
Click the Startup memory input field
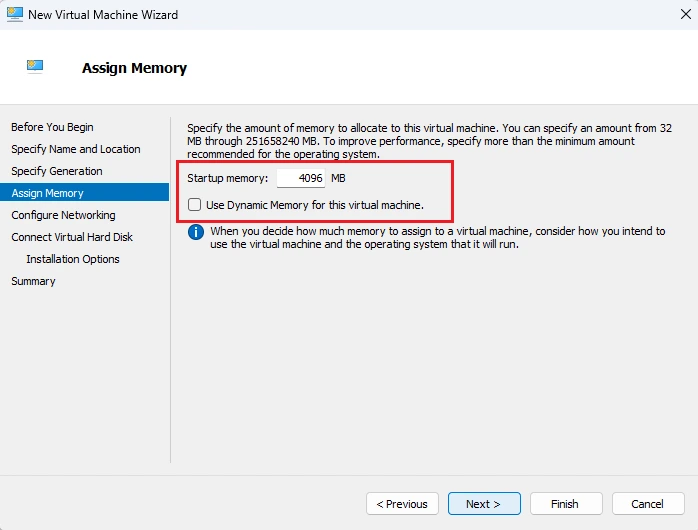tap(301, 178)
